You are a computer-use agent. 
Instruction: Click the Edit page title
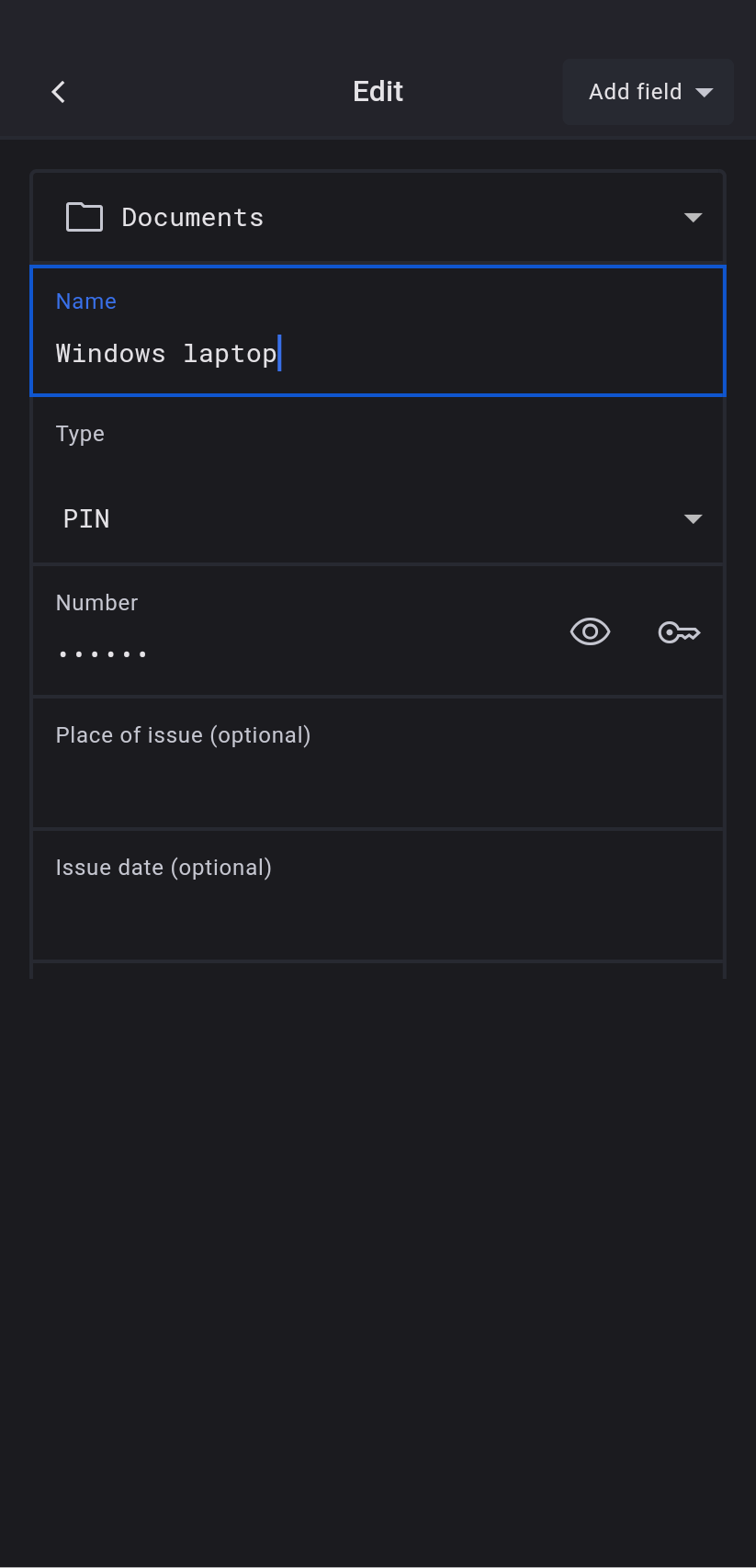pos(378,92)
